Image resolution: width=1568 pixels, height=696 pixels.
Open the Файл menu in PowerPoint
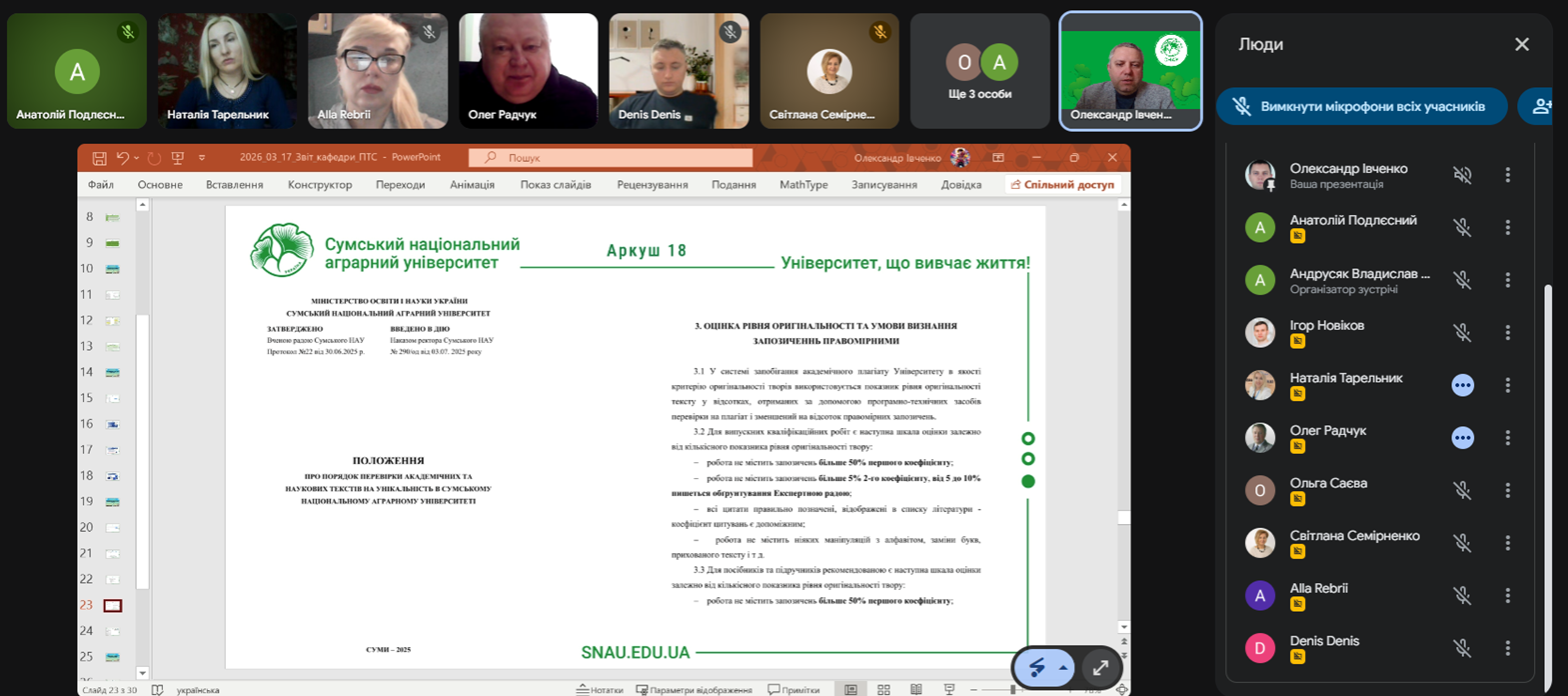pyautogui.click(x=101, y=185)
